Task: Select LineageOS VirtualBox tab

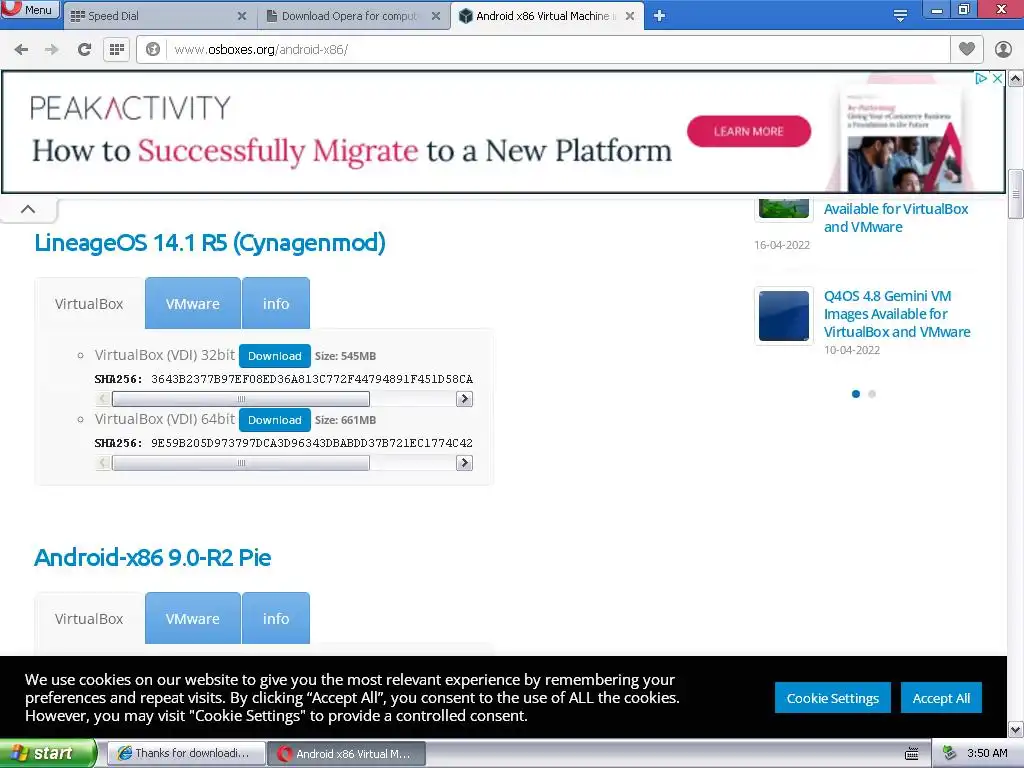Action: (x=89, y=304)
